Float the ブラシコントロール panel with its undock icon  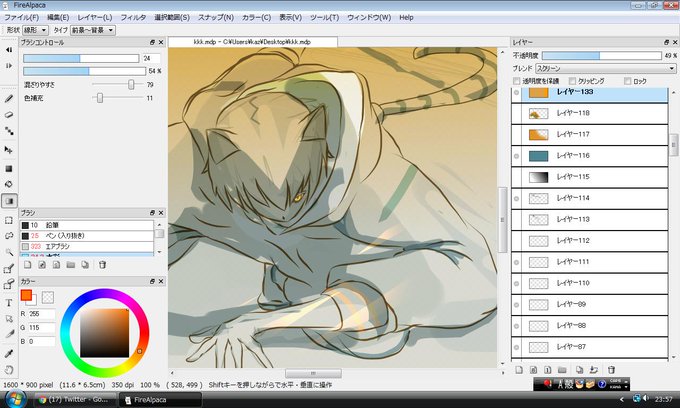click(152, 42)
